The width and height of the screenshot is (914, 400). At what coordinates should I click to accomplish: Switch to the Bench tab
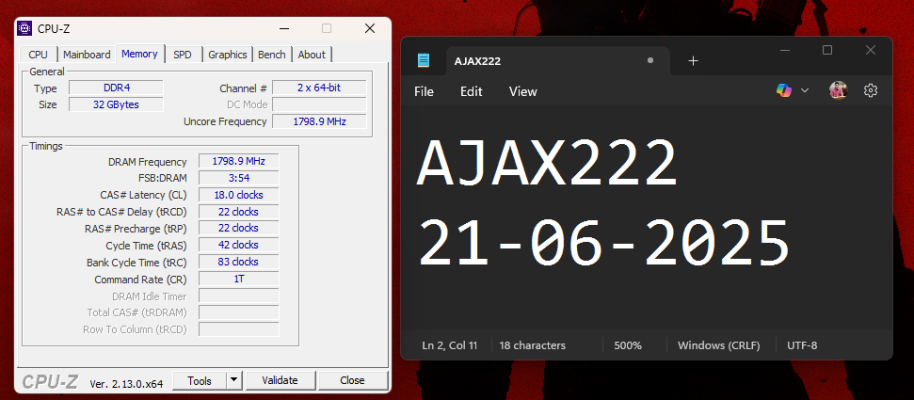tap(272, 54)
